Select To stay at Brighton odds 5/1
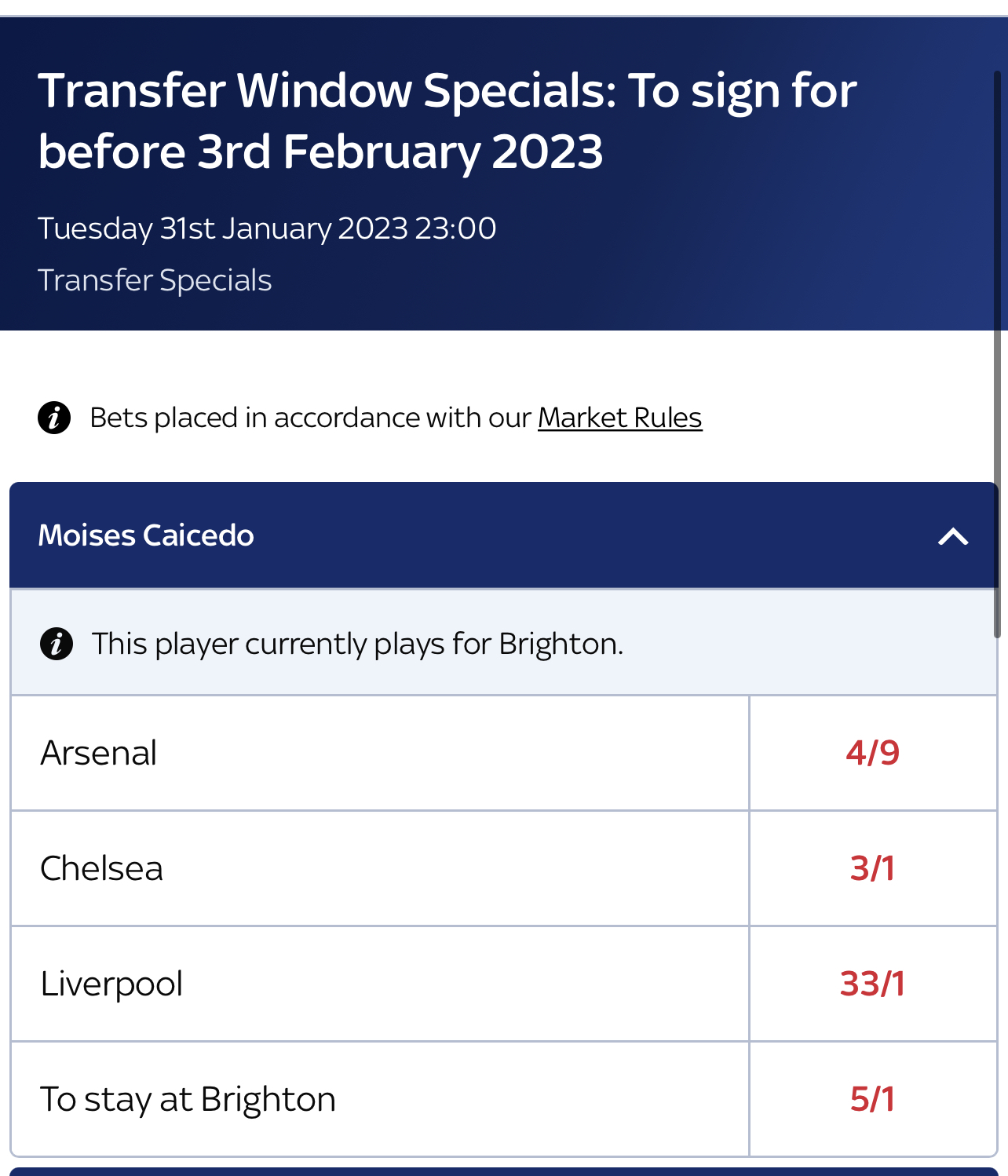1008x1176 pixels. (873, 1099)
